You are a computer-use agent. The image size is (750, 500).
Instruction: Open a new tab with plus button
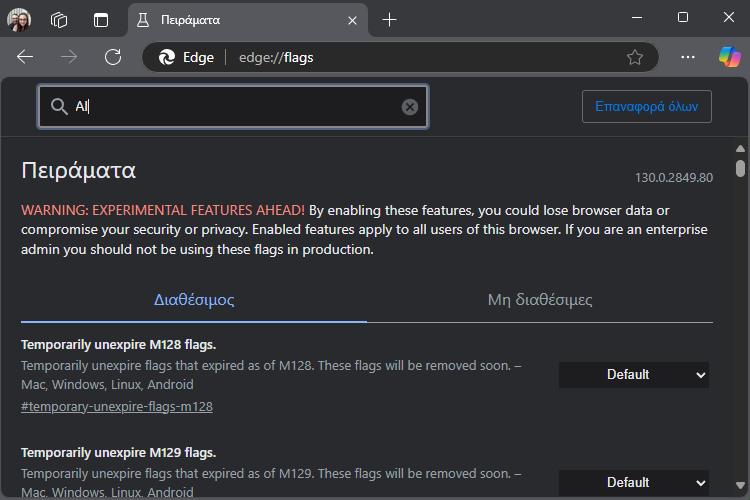pos(390,20)
